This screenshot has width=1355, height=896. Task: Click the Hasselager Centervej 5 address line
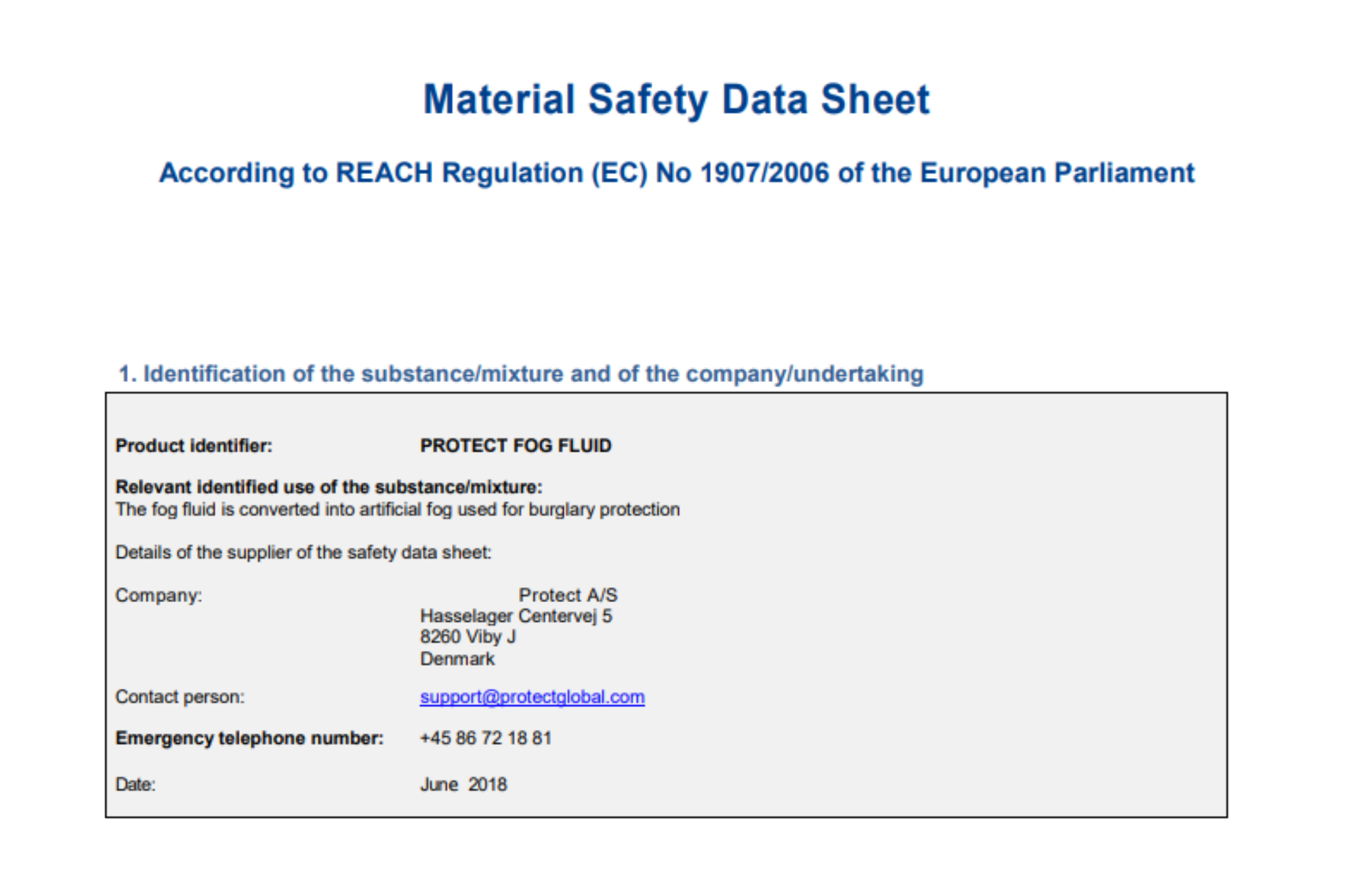pos(516,616)
